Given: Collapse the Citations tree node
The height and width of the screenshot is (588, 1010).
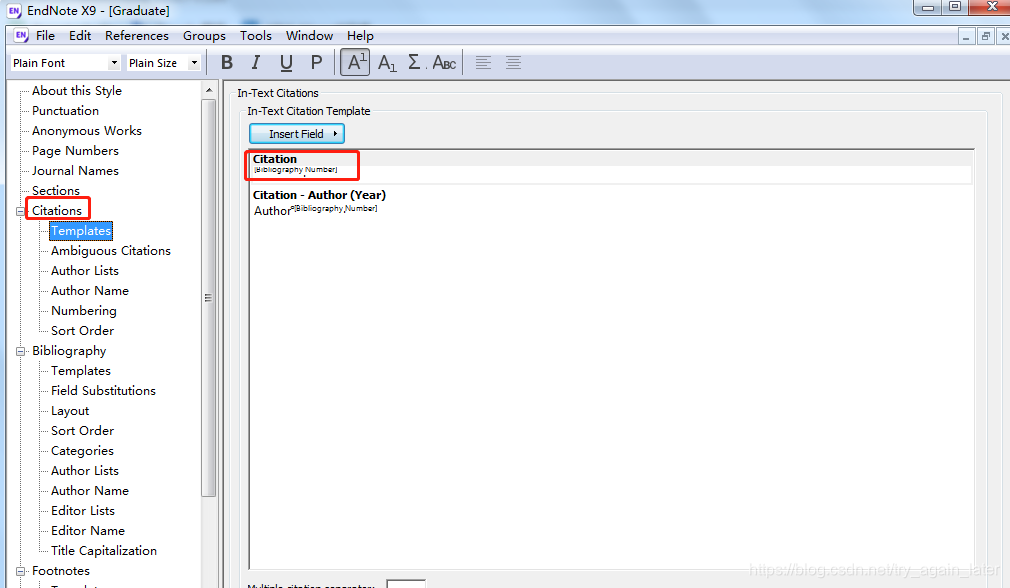Looking at the screenshot, I should click(x=21, y=211).
